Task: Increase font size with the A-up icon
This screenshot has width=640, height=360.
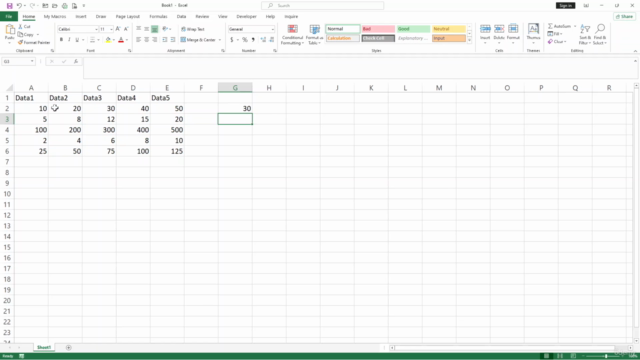Action: 118,29
